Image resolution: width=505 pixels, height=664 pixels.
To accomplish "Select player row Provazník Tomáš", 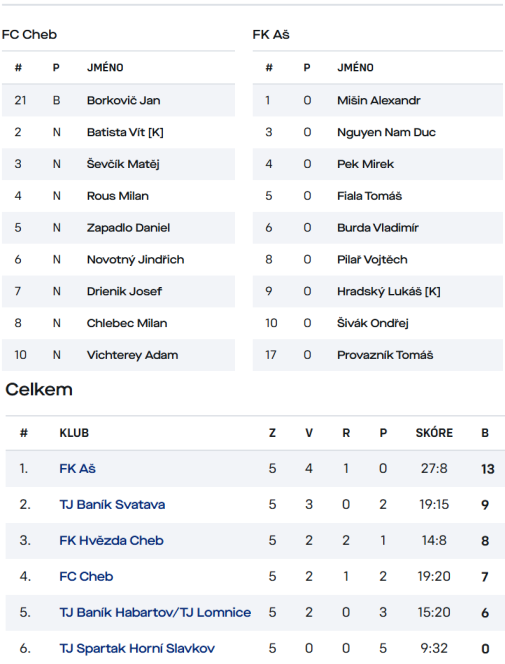I will (378, 355).
